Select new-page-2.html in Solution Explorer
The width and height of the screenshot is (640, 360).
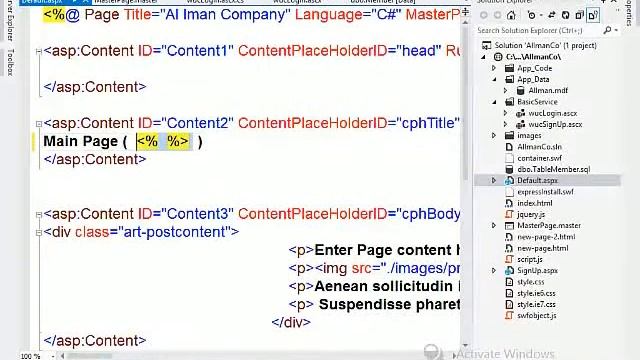(x=546, y=237)
